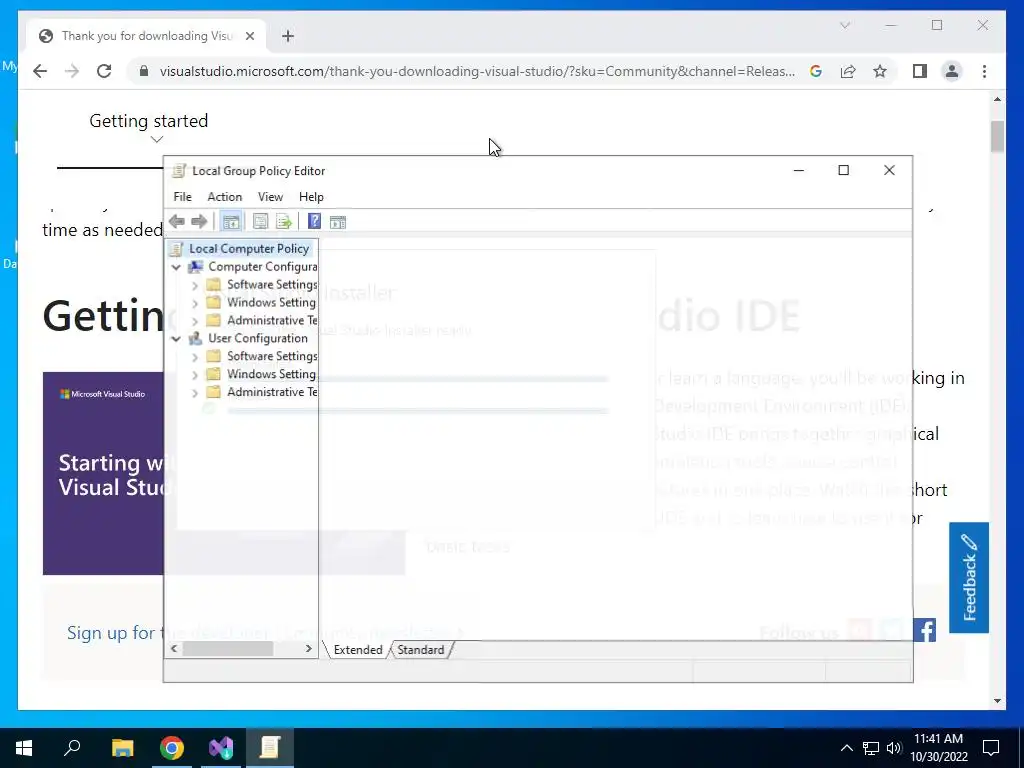Click 'Sign up for' newsletter link
Image resolution: width=1024 pixels, height=768 pixels.
point(111,632)
